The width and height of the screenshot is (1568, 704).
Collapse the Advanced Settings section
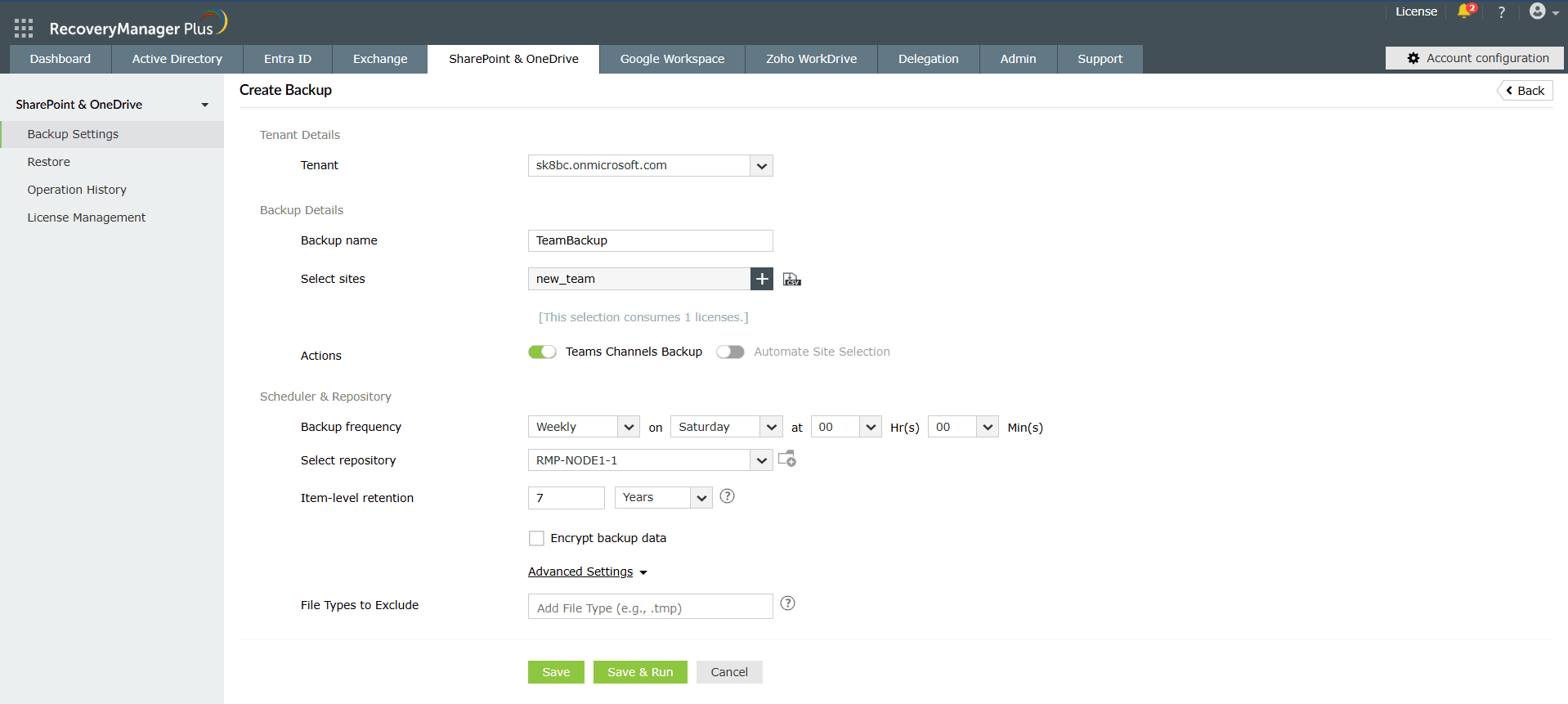(588, 572)
